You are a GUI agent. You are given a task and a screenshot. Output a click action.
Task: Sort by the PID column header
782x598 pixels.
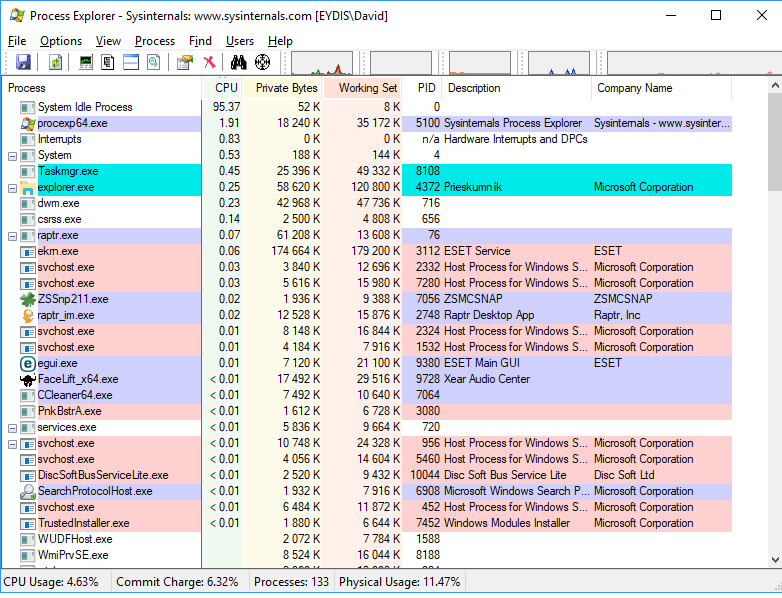point(422,88)
